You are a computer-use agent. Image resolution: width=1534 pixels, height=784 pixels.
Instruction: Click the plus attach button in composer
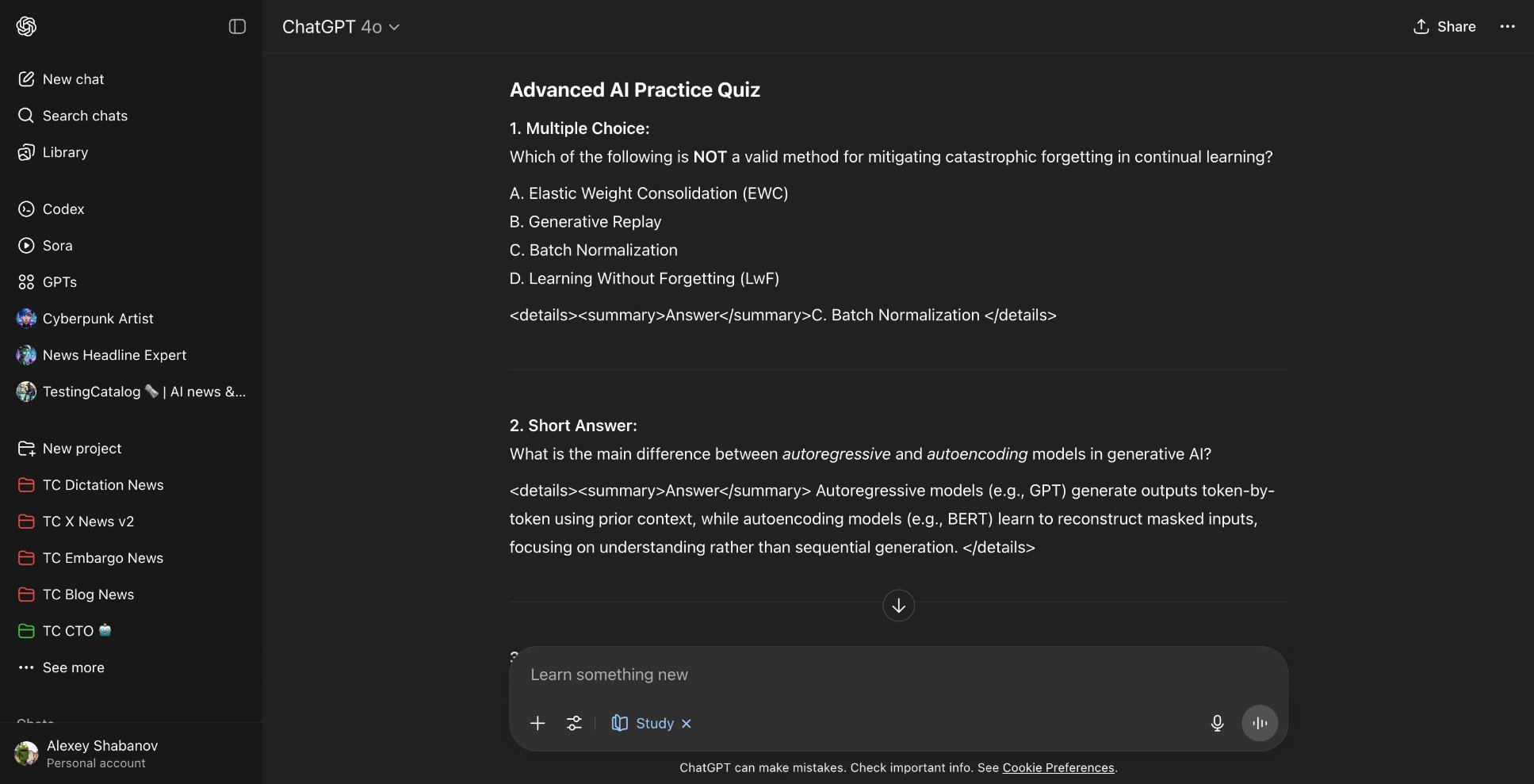coord(537,723)
